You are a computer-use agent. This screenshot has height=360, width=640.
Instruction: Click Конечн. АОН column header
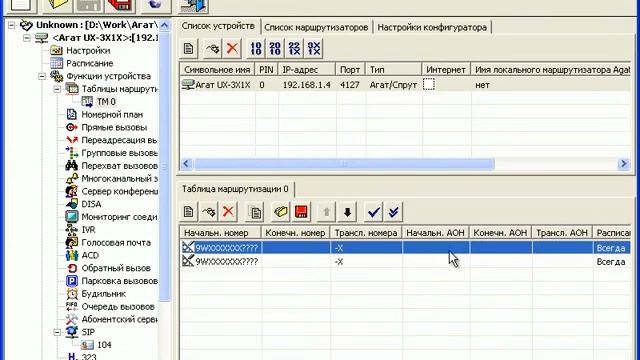500,233
